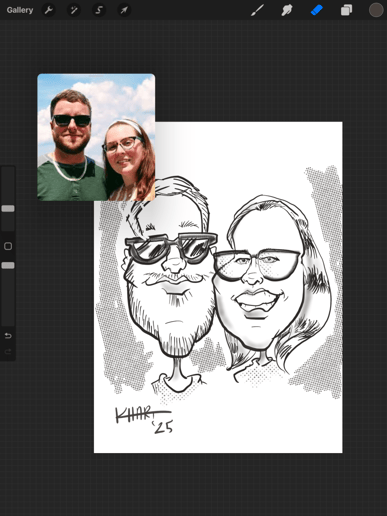
Task: Open the Gallery view
Action: (x=20, y=10)
